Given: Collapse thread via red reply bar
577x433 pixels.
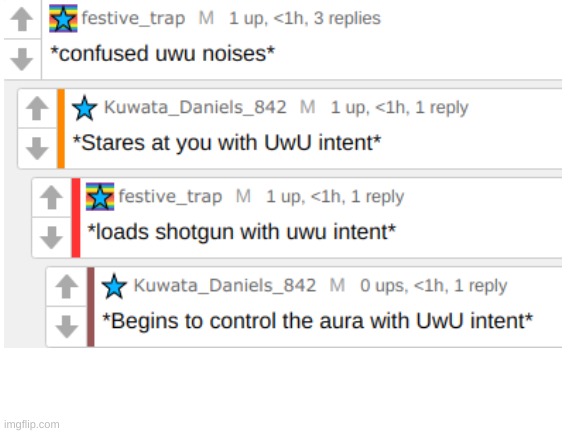Looking at the screenshot, I should tap(76, 217).
